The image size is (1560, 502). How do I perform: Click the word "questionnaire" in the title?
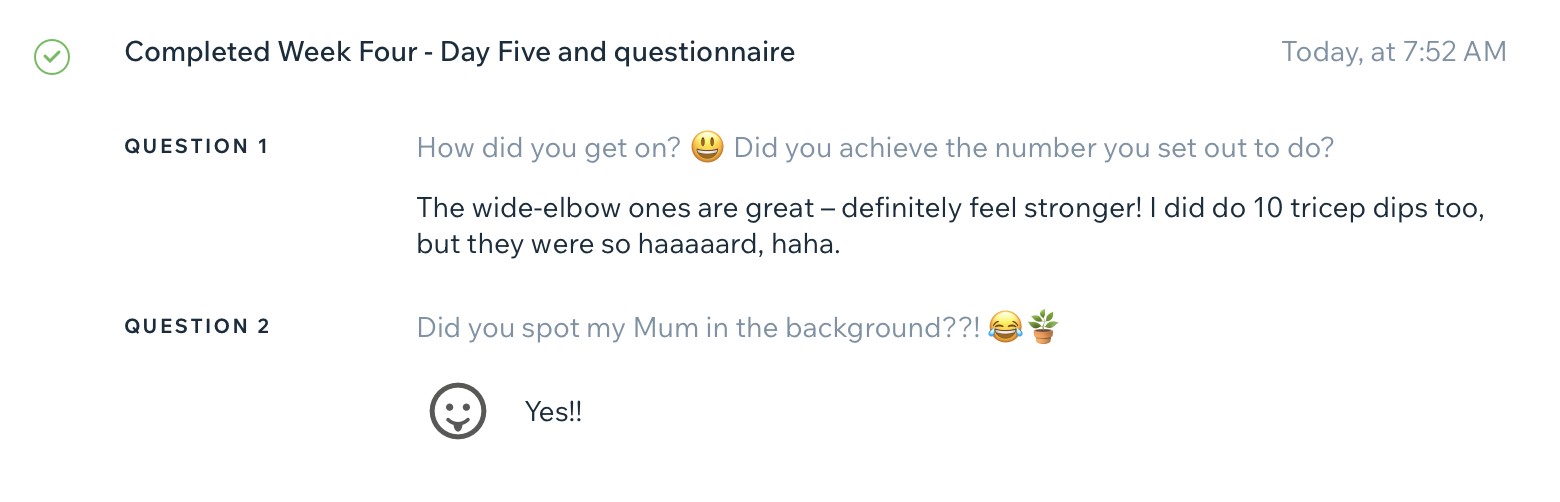704,52
